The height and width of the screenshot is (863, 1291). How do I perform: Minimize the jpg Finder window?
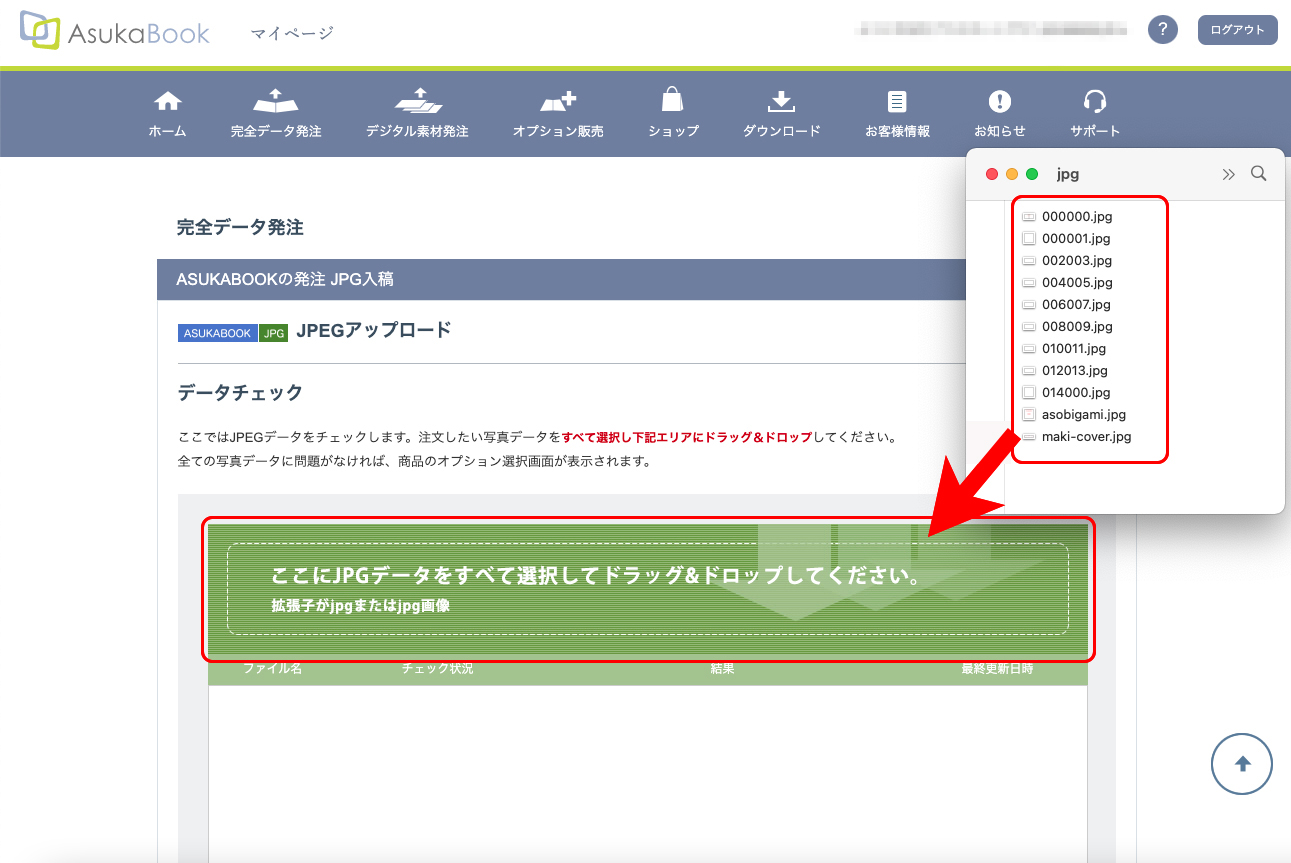point(1012,174)
